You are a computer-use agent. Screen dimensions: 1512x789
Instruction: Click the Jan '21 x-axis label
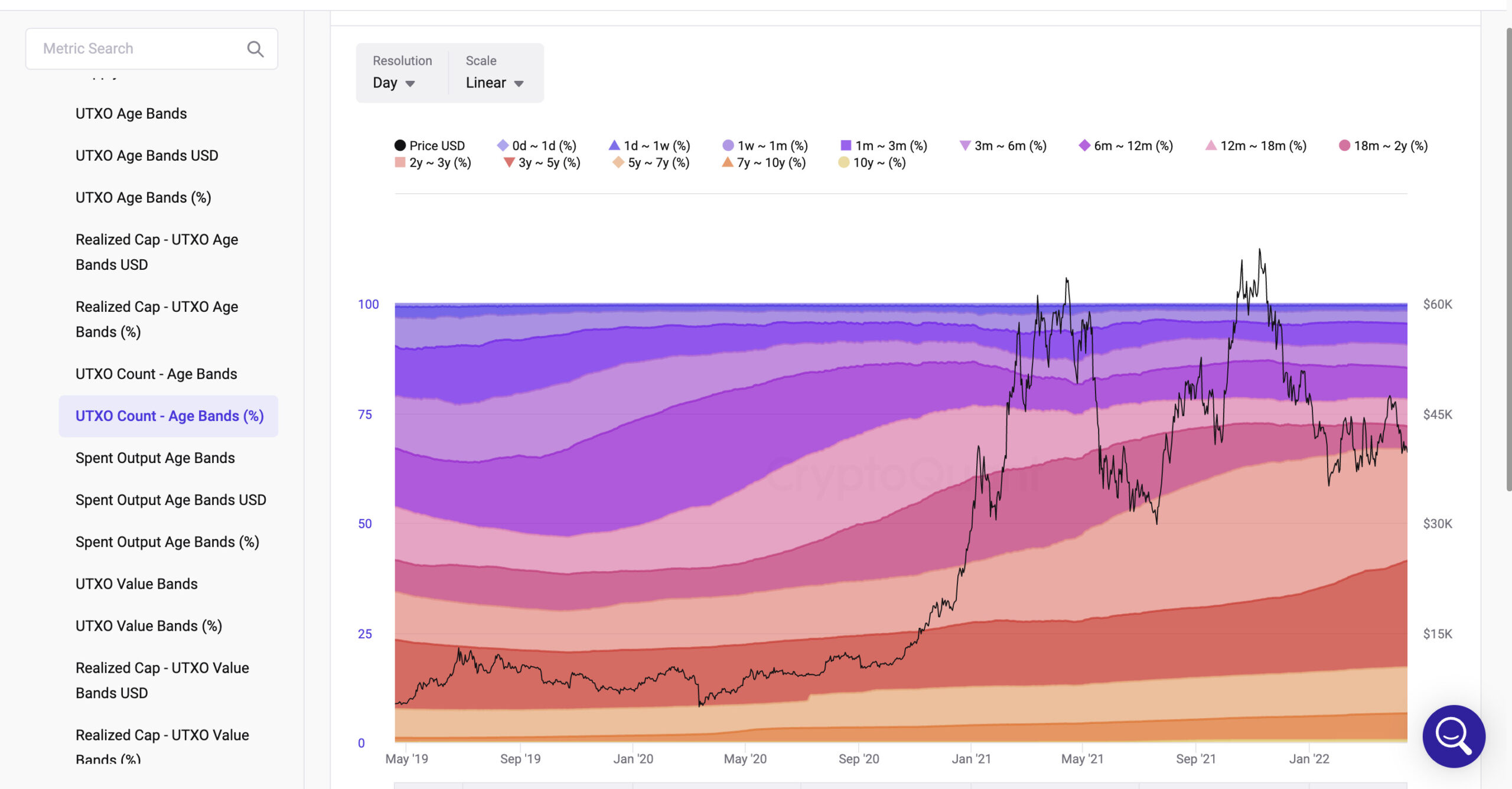point(972,759)
